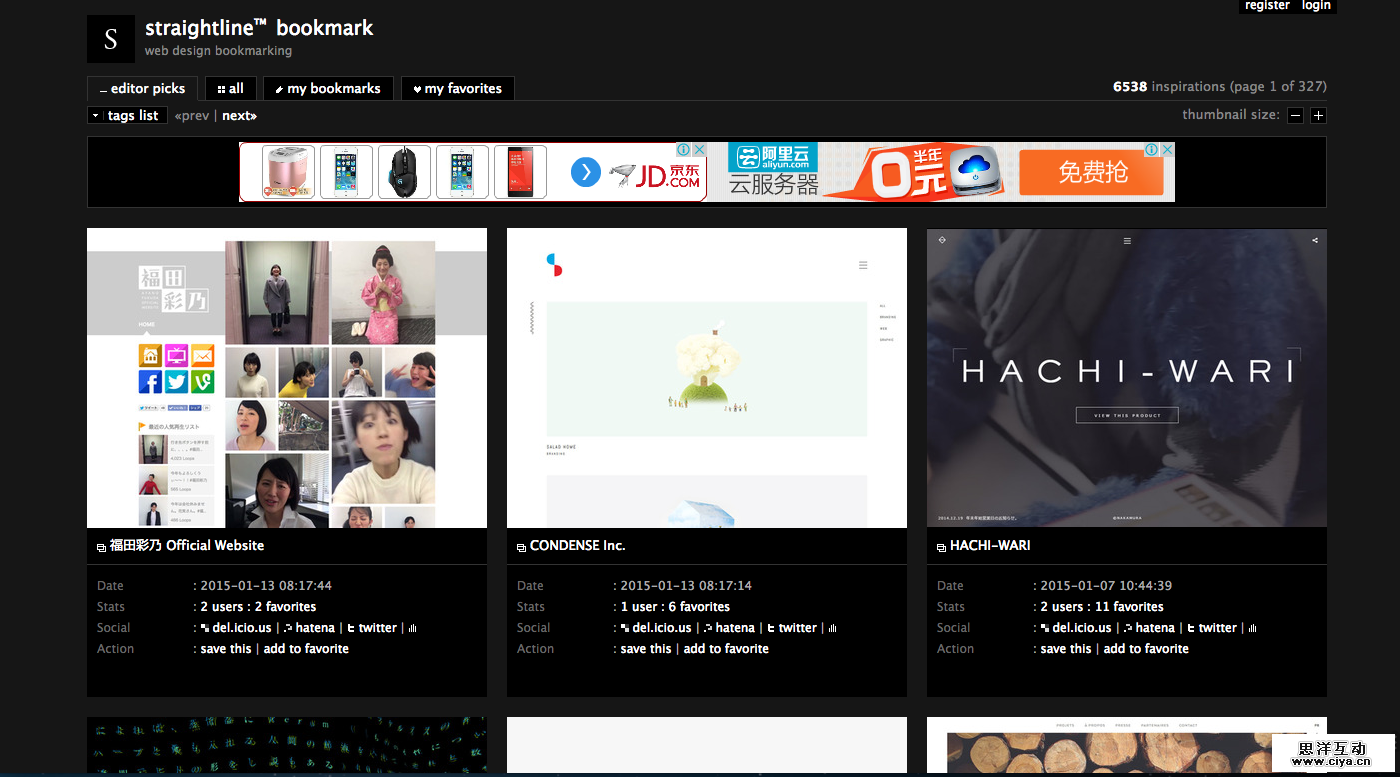This screenshot has width=1400, height=777.
Task: Save this CONDENSE Inc. bookmark
Action: pyautogui.click(x=646, y=649)
